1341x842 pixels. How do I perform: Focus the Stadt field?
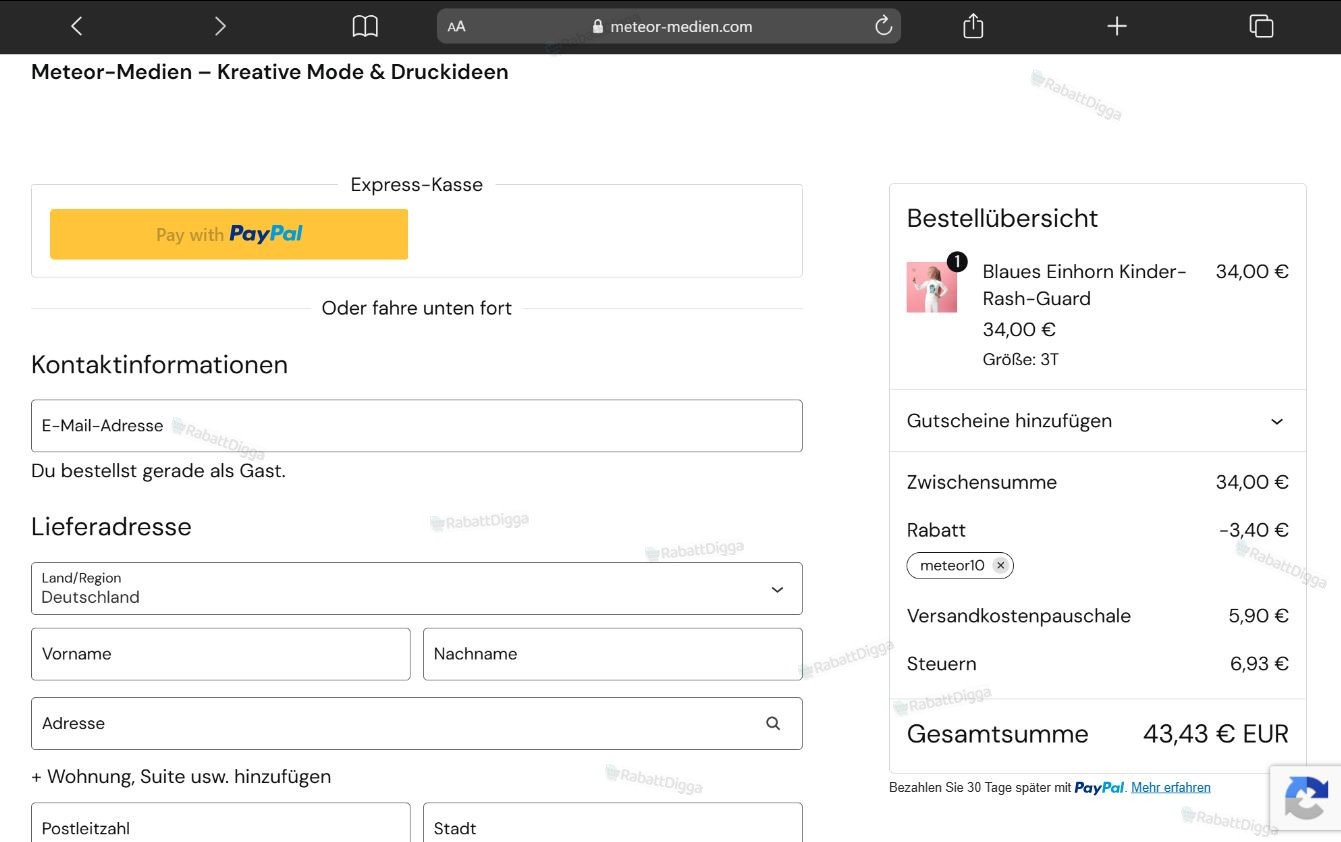coord(613,823)
